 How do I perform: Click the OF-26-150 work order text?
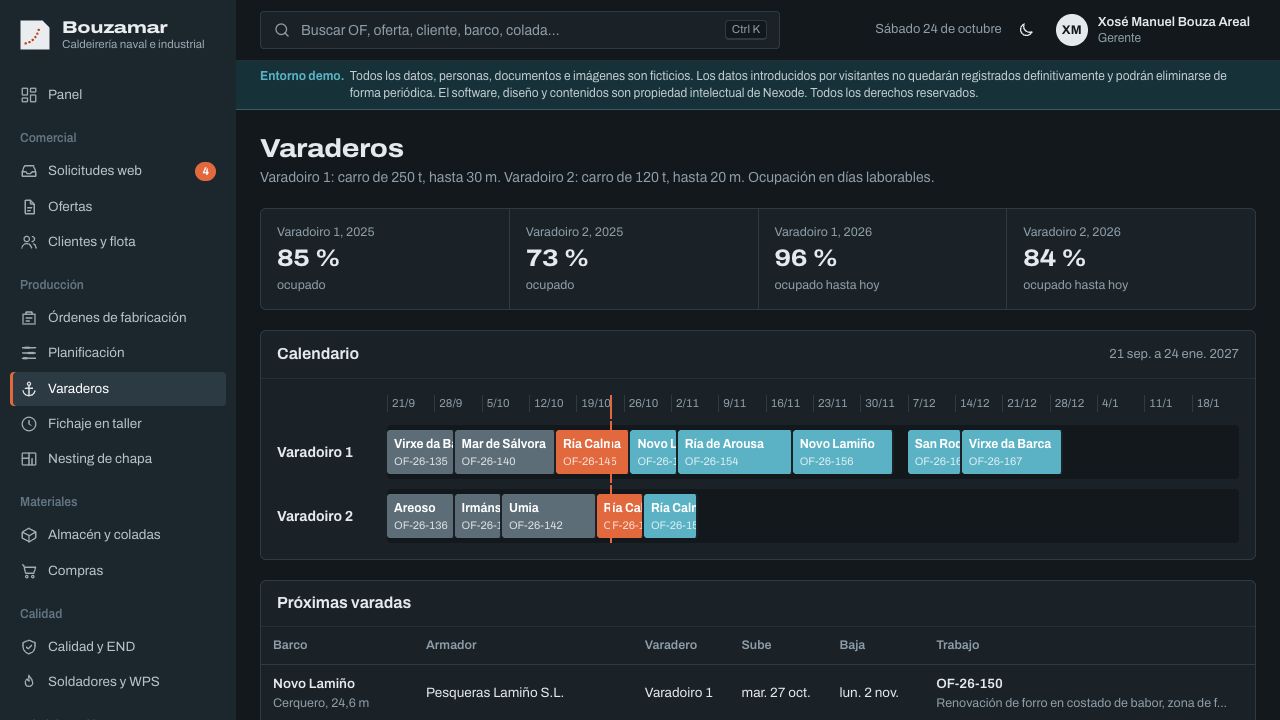click(969, 684)
